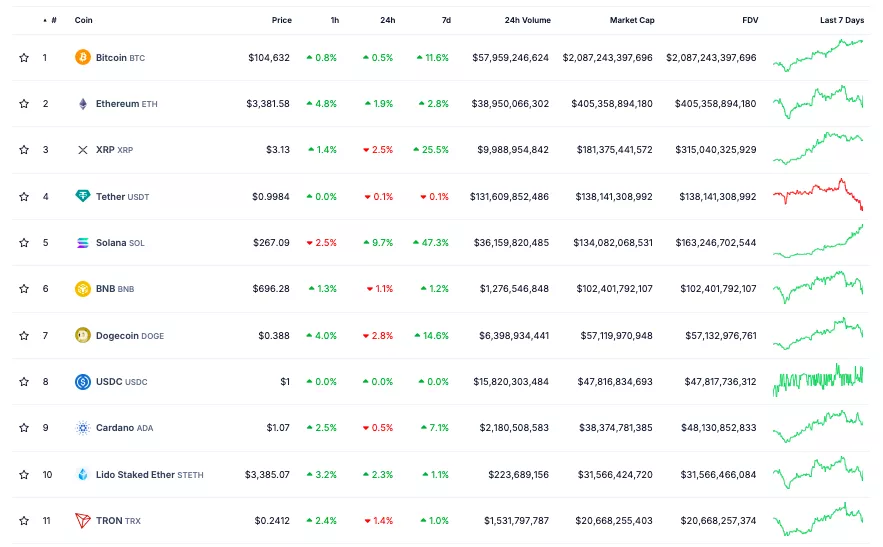Sort table by rank number column
The height and width of the screenshot is (547, 883).
coord(52,20)
